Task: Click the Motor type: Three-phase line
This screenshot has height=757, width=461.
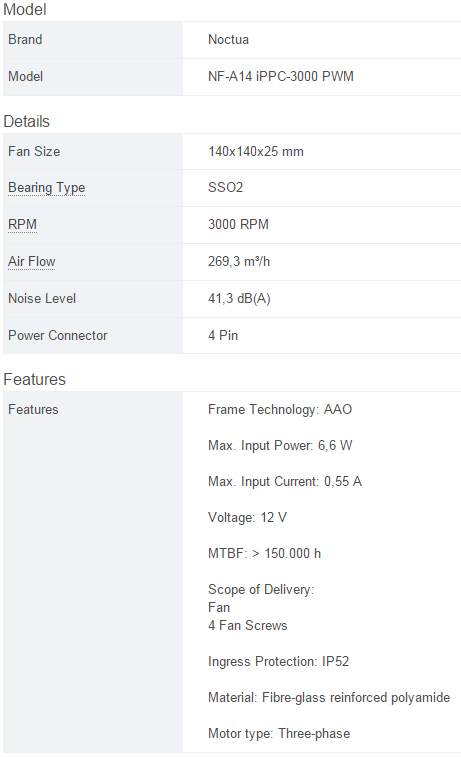Action: coord(279,733)
